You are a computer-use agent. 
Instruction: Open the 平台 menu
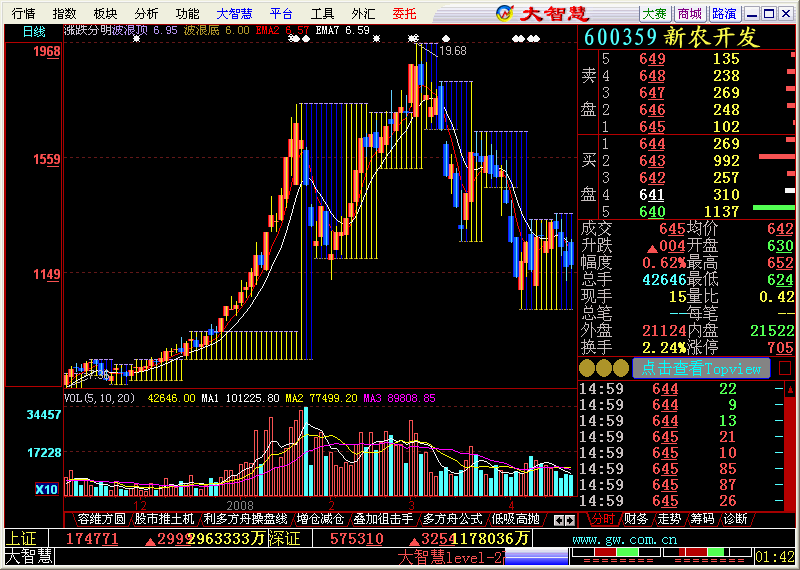click(281, 13)
